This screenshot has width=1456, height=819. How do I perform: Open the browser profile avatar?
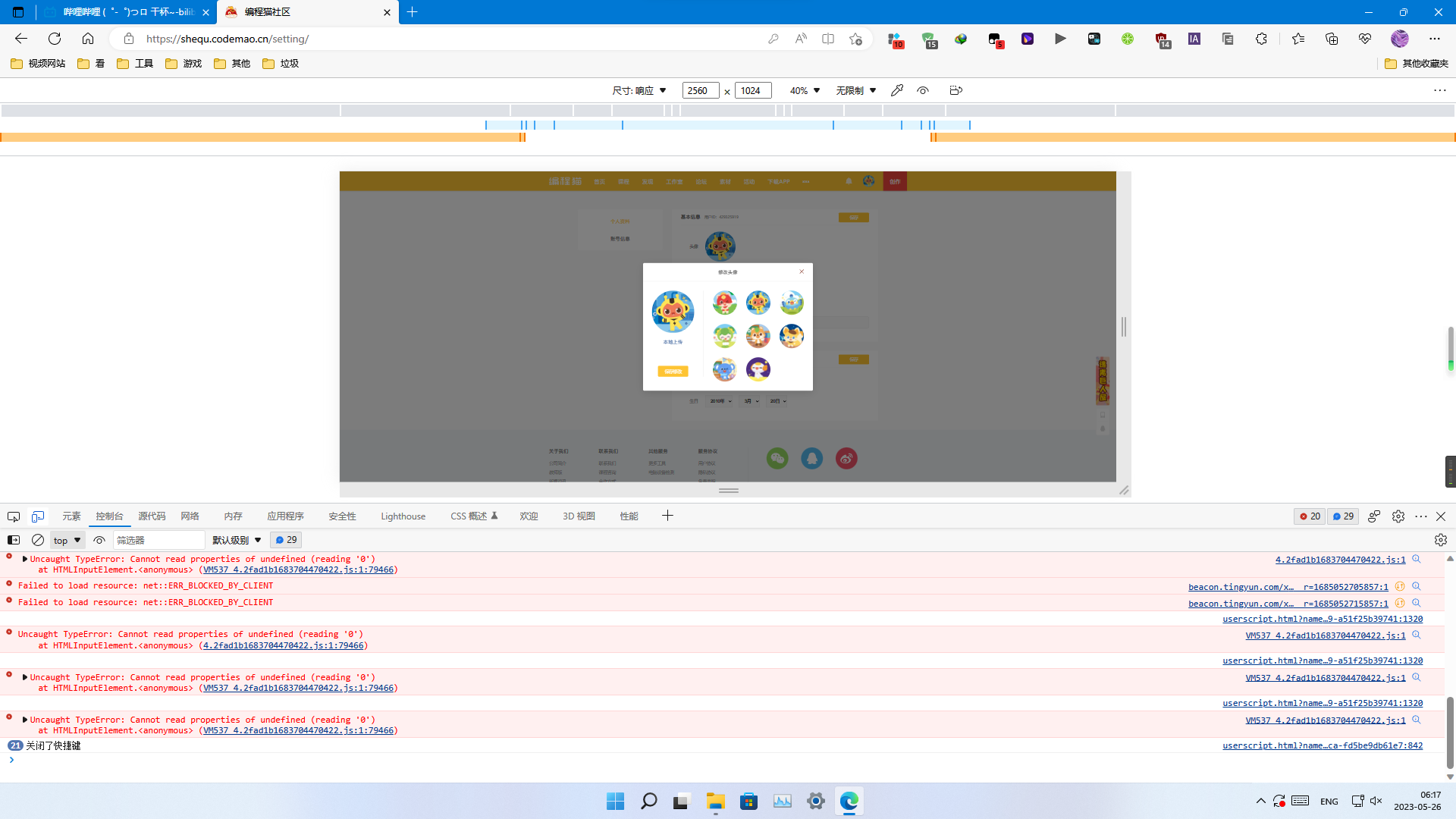tap(1399, 39)
